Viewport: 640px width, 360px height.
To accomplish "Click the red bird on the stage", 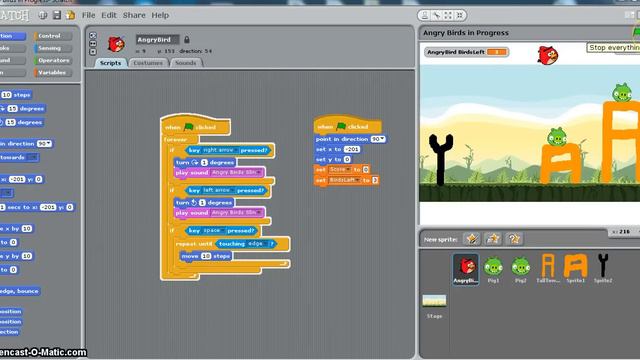I will (x=547, y=55).
